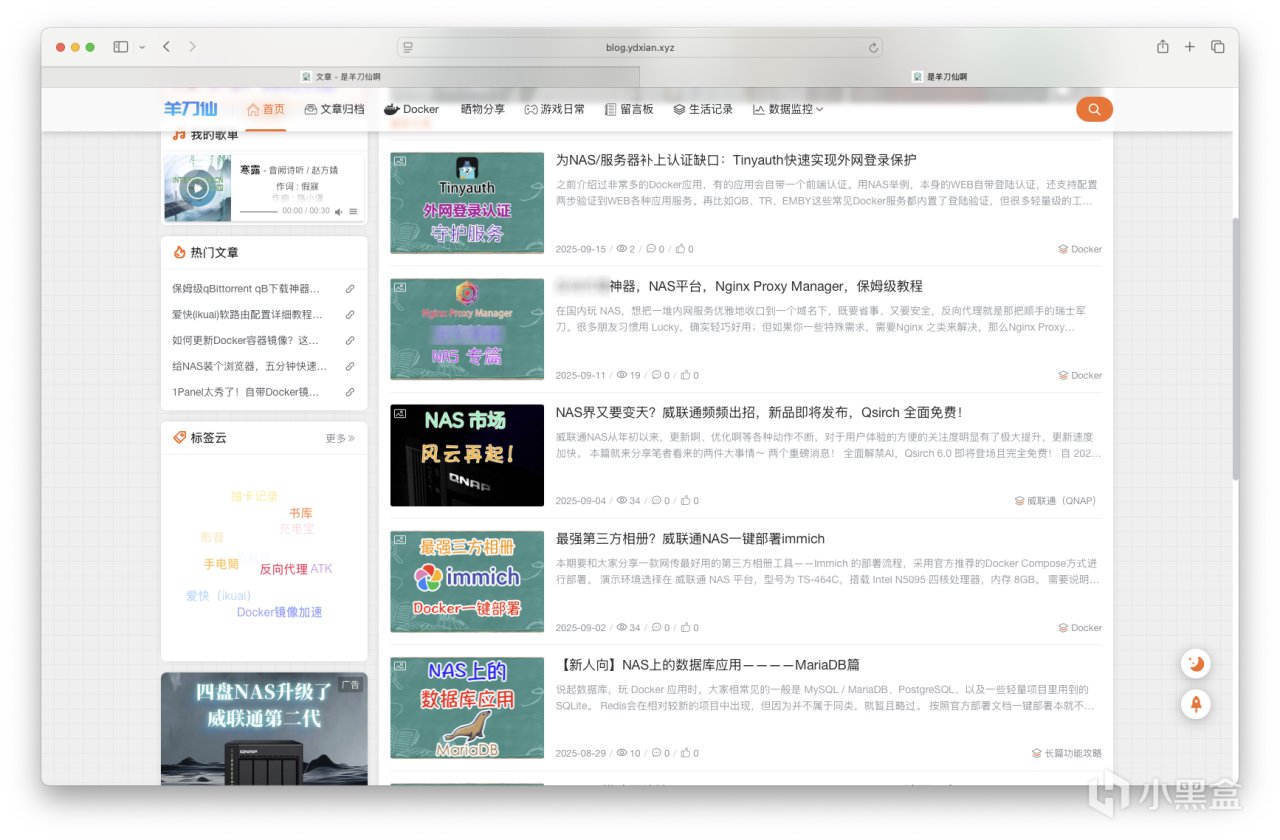
Task: Open article title NAS界又要变天？威联通频频出招
Action: [759, 412]
